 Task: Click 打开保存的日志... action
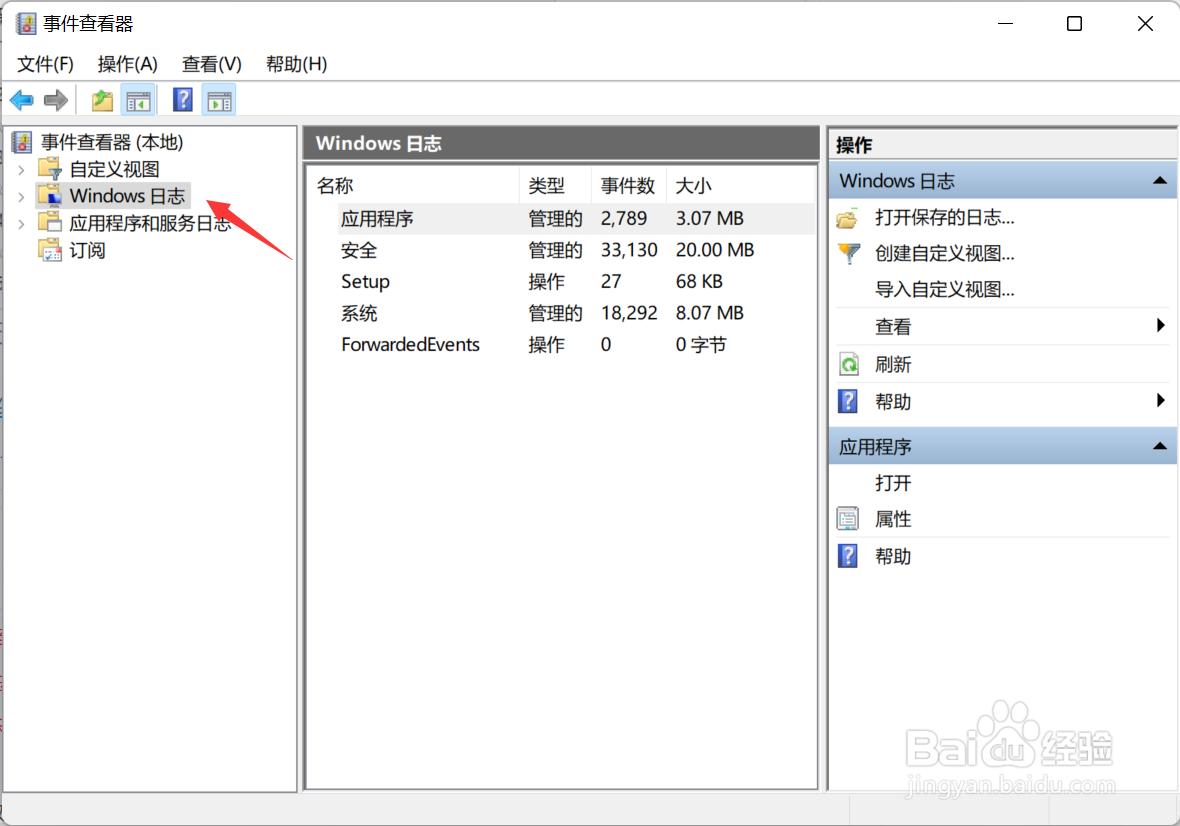(x=944, y=218)
